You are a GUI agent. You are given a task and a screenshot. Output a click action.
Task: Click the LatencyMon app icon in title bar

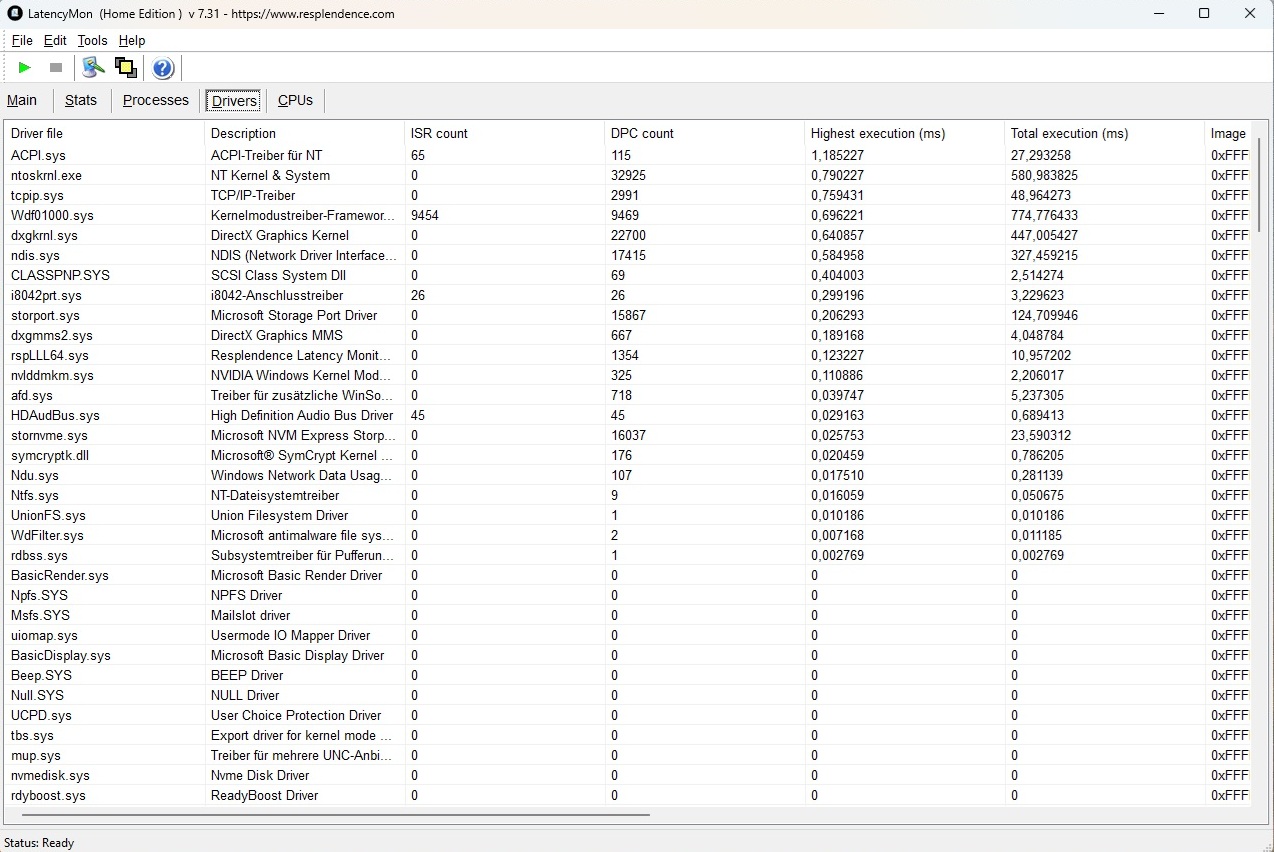tap(15, 14)
